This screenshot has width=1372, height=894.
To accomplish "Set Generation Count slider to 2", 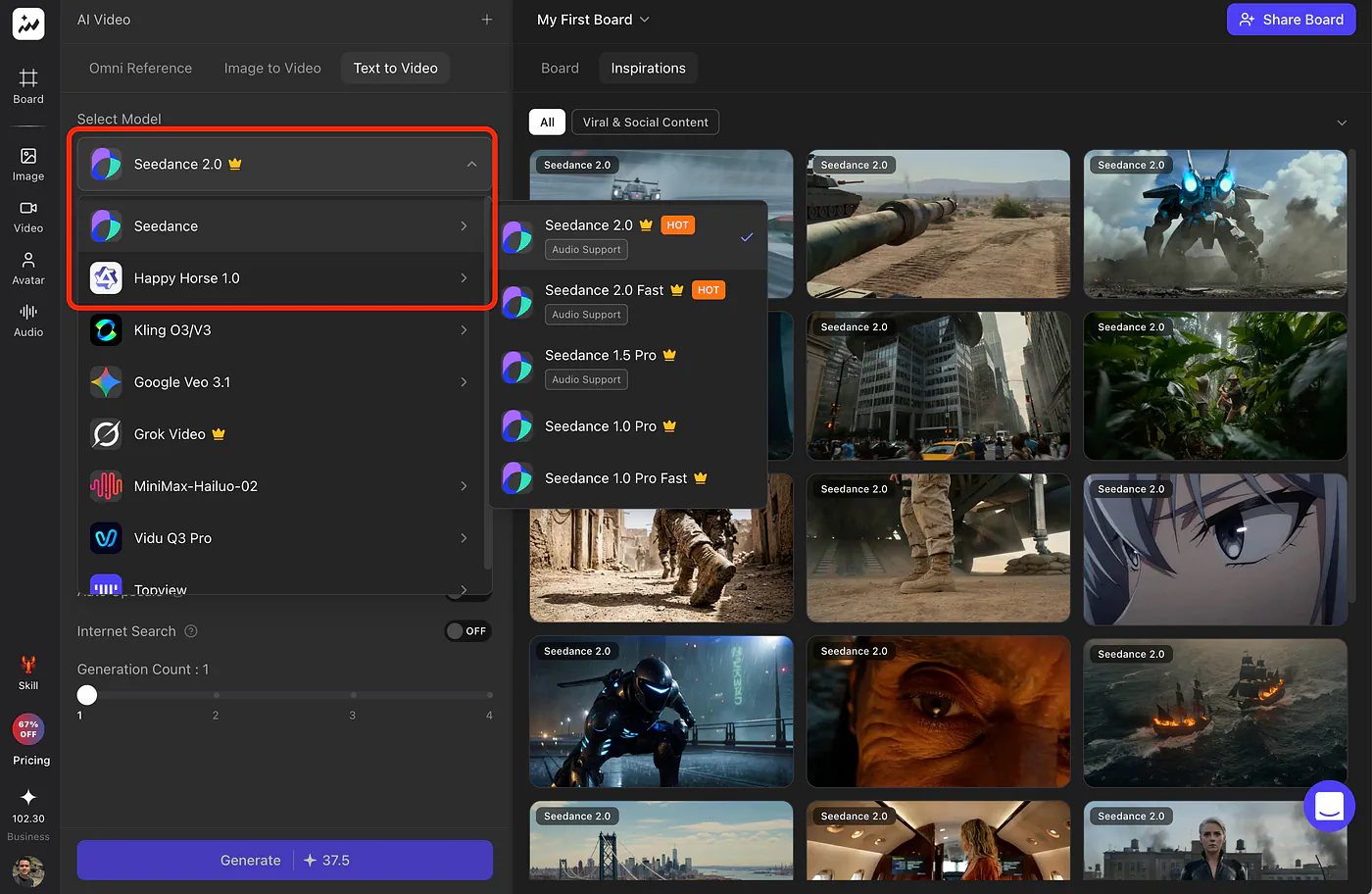I will (x=216, y=695).
